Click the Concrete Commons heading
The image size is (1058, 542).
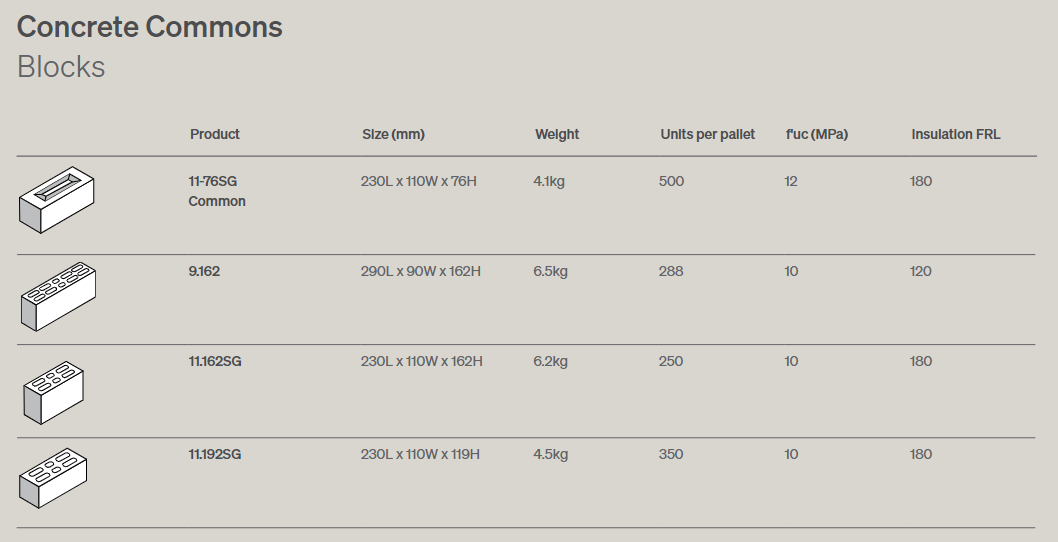pyautogui.click(x=150, y=27)
